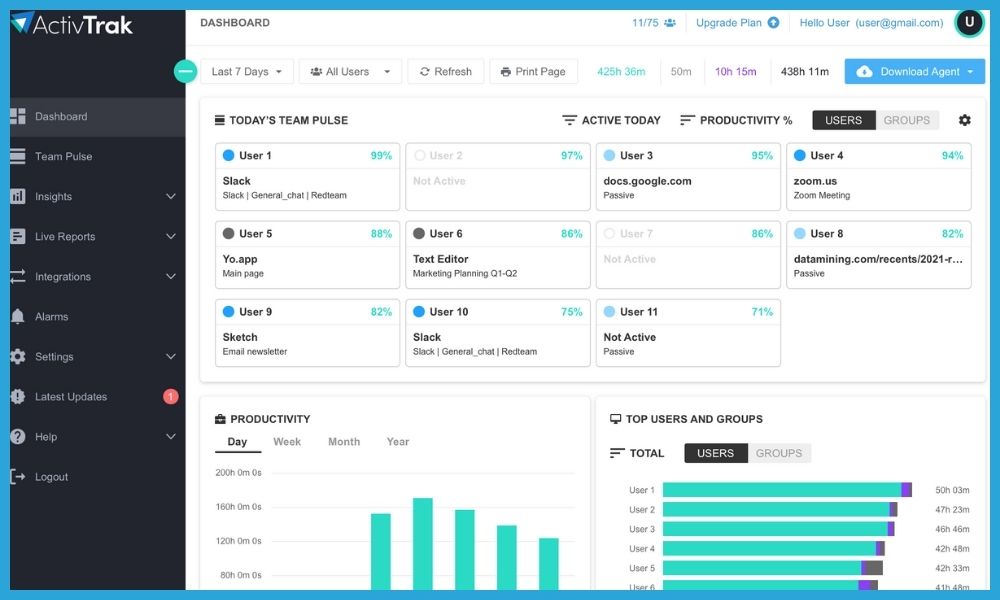
Task: Sort by Productivity %
Action: [x=736, y=120]
